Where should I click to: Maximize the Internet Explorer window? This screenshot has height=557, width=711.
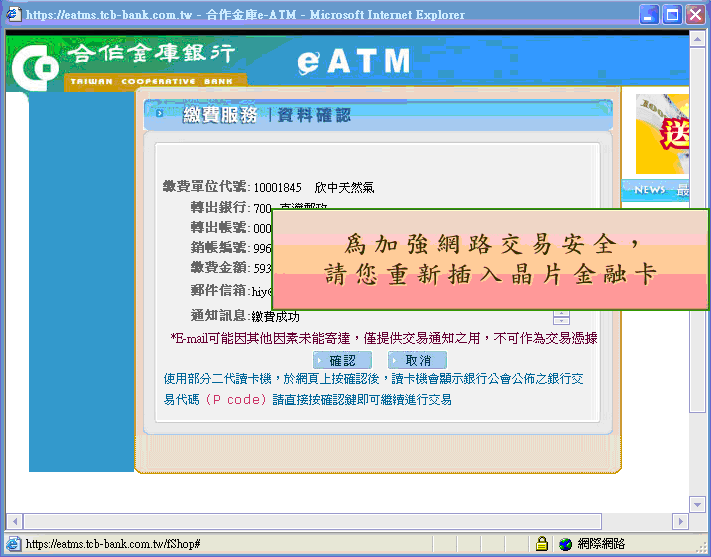[672, 15]
